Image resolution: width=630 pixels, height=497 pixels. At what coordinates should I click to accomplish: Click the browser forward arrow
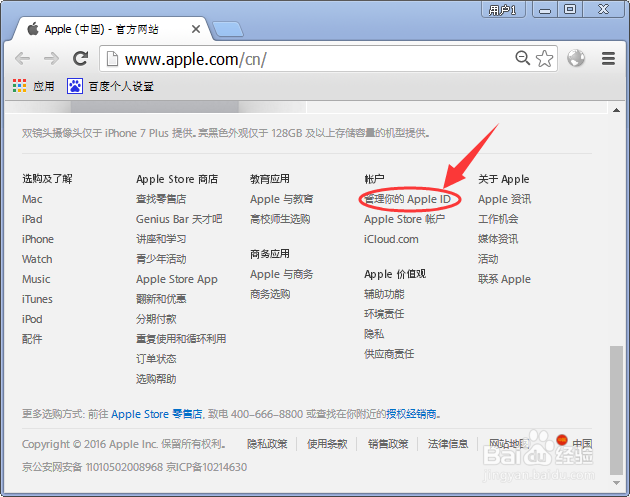[51, 59]
